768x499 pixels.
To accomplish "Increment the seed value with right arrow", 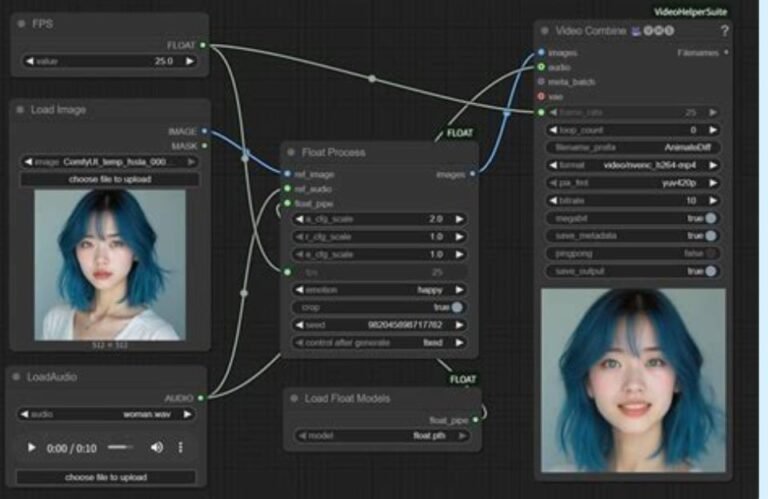I will click(x=459, y=325).
